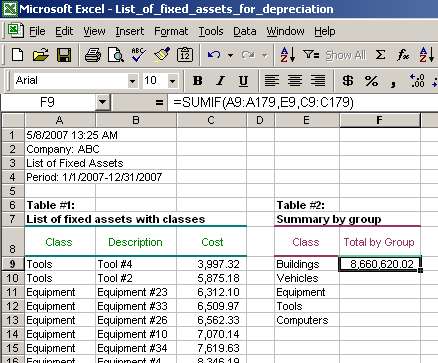Click the Increase Decimal icon

tap(417, 81)
